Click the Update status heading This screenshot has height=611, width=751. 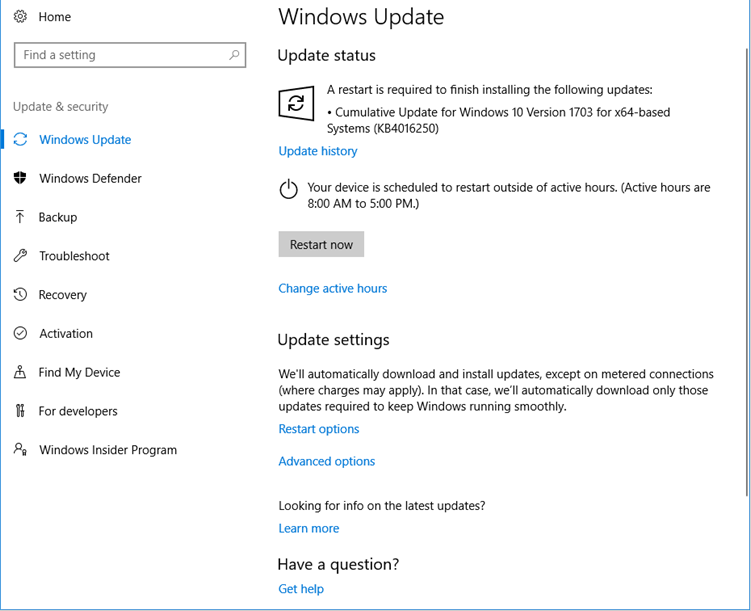click(327, 56)
